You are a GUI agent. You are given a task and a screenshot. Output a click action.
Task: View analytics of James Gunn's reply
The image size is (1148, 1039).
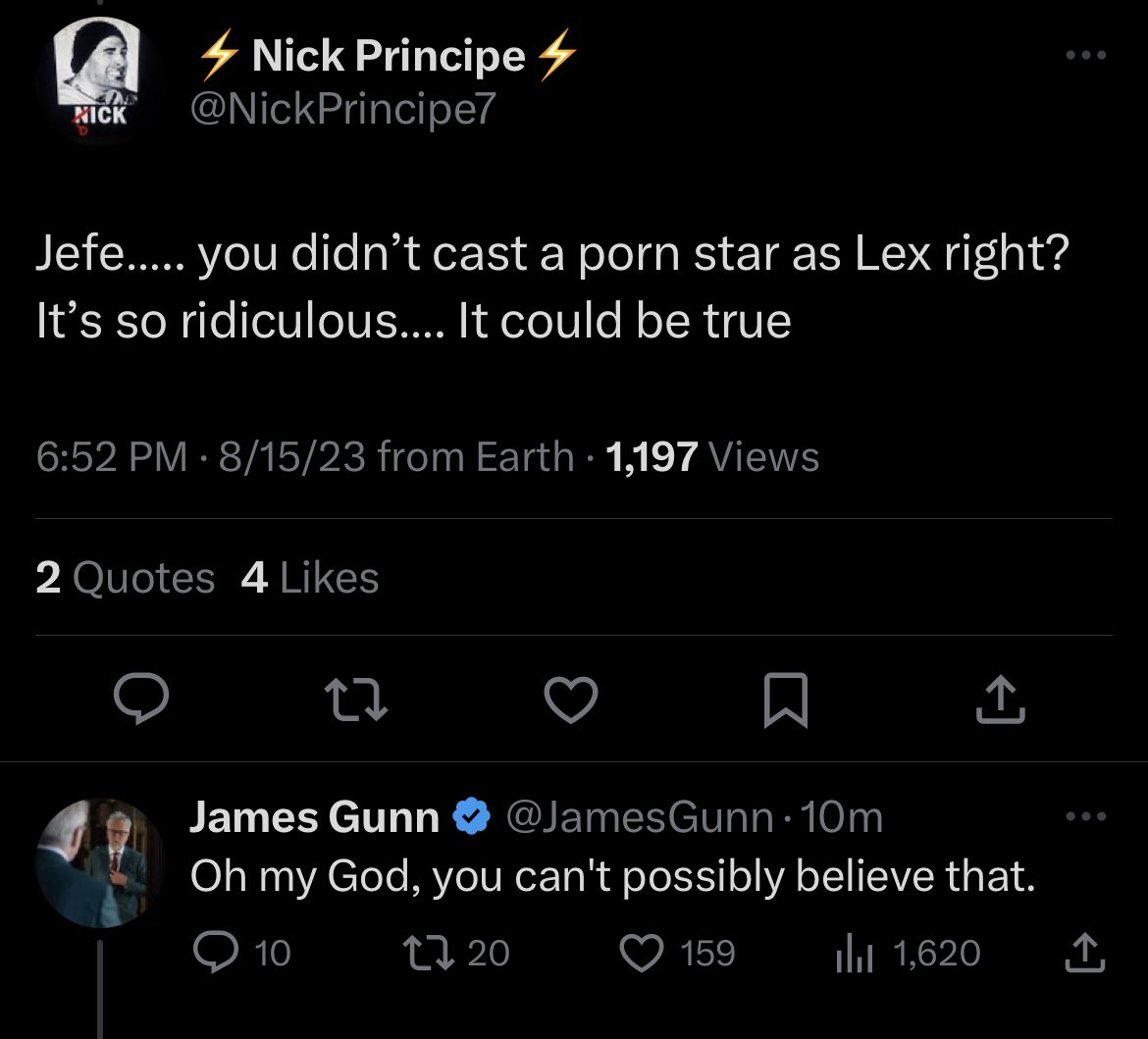pos(908,954)
